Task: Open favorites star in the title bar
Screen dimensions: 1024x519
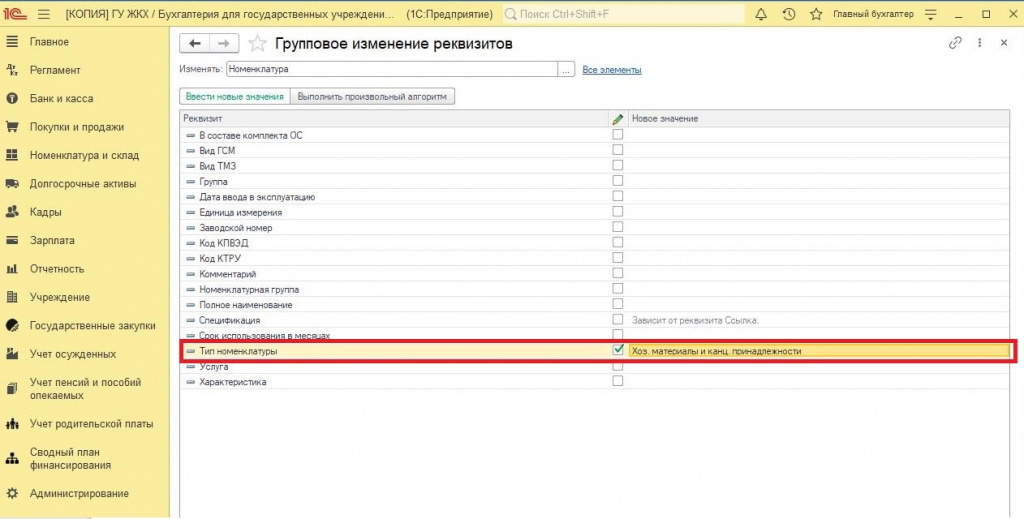Action: (x=816, y=14)
